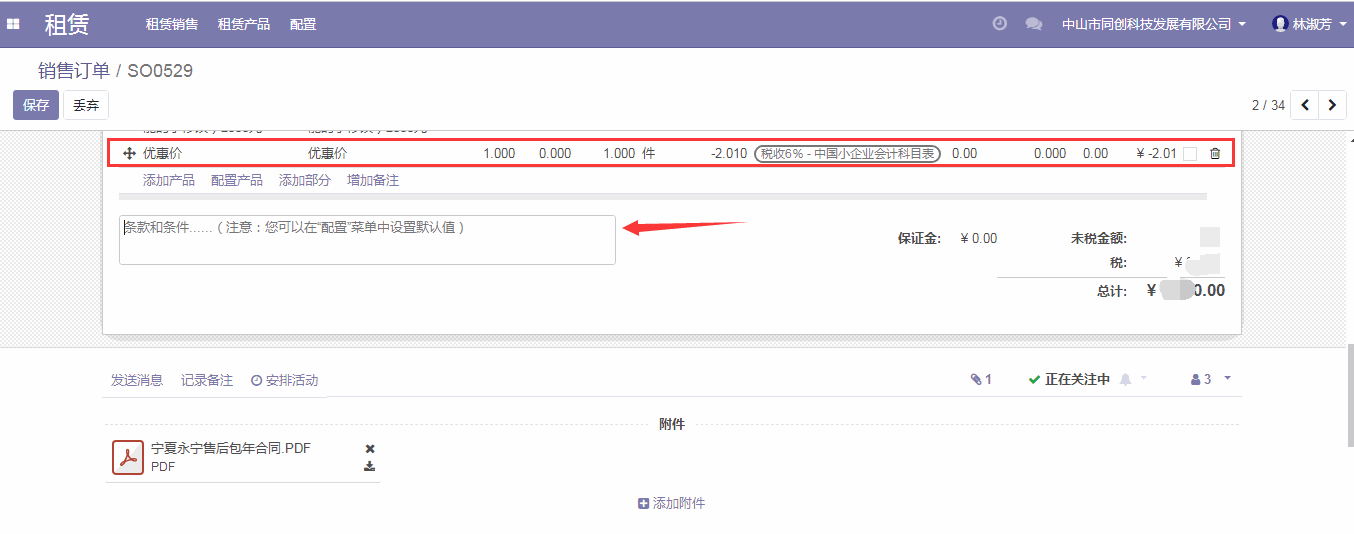The image size is (1354, 534).
Task: Click the 保存 button
Action: [36, 105]
